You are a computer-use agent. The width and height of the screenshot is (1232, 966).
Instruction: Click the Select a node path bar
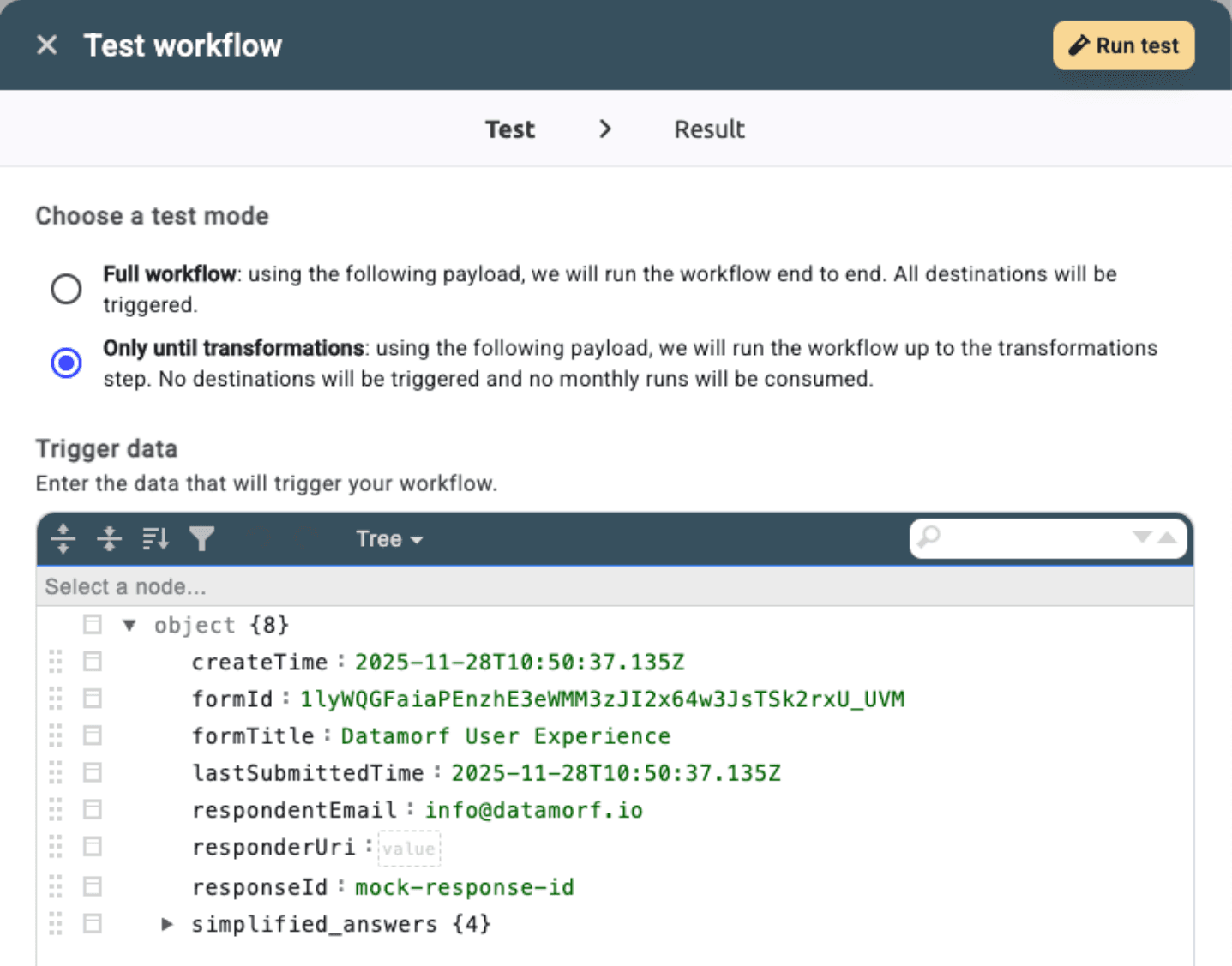[615, 586]
